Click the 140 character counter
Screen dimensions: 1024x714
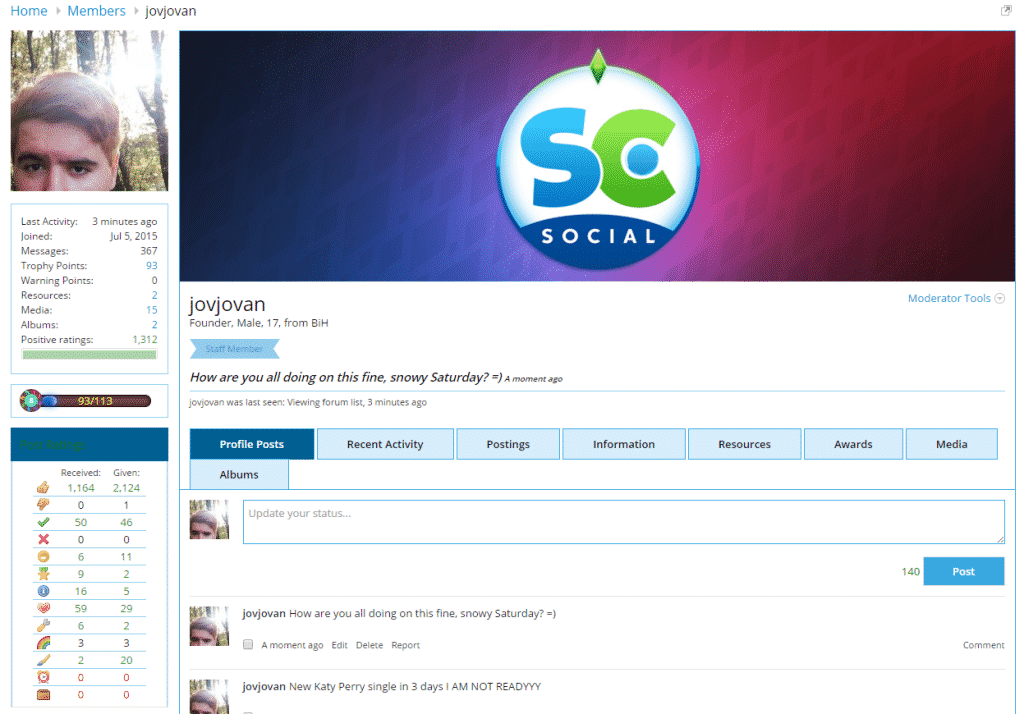tap(910, 572)
